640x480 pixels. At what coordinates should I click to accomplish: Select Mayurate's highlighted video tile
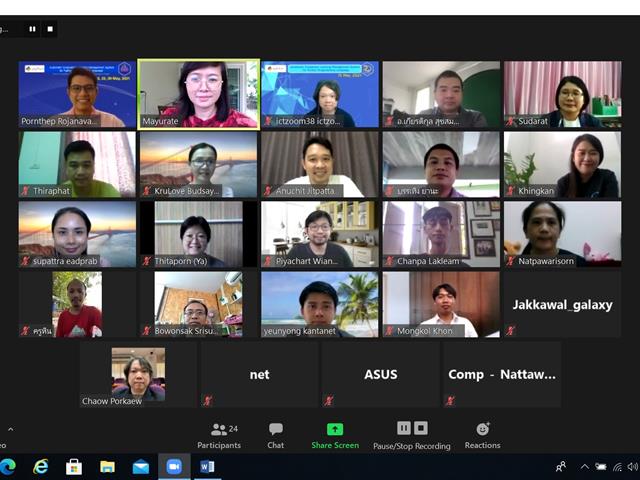(199, 94)
